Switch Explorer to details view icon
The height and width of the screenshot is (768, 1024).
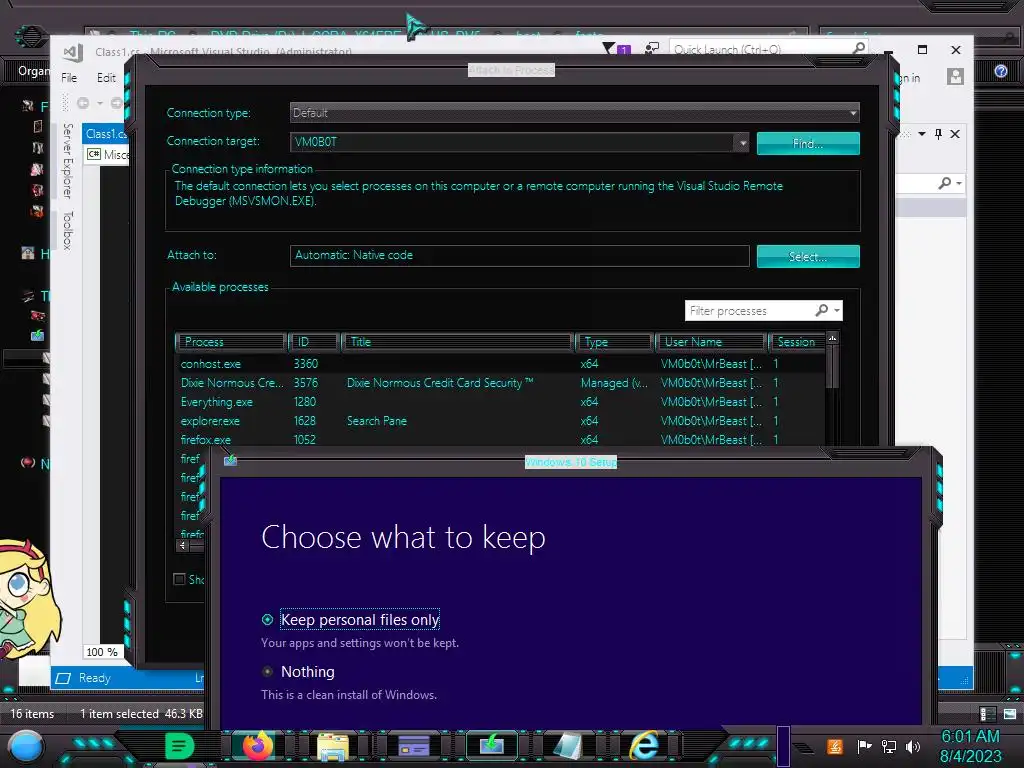point(987,714)
